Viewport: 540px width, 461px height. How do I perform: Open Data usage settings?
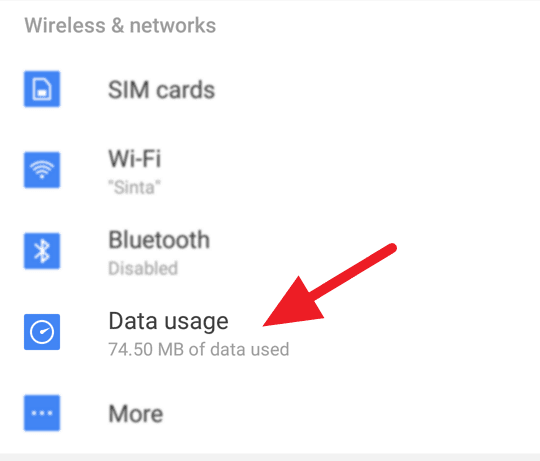(x=270, y=332)
